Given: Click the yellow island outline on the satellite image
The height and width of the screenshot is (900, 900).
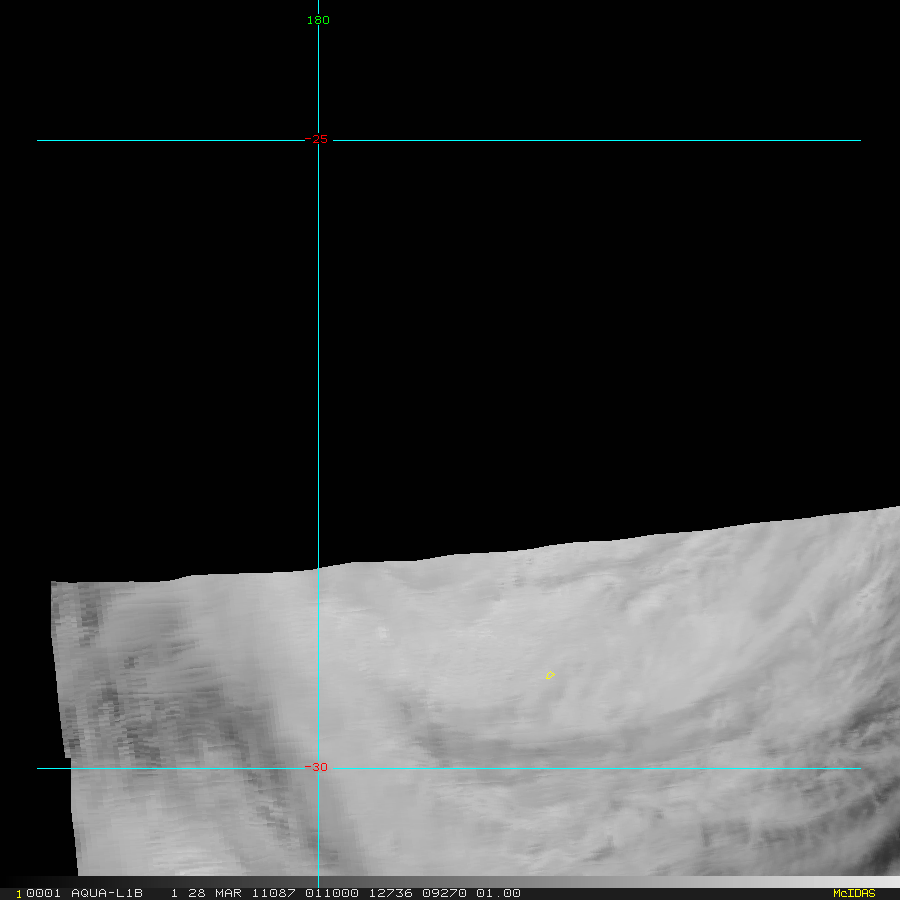Looking at the screenshot, I should [x=550, y=676].
